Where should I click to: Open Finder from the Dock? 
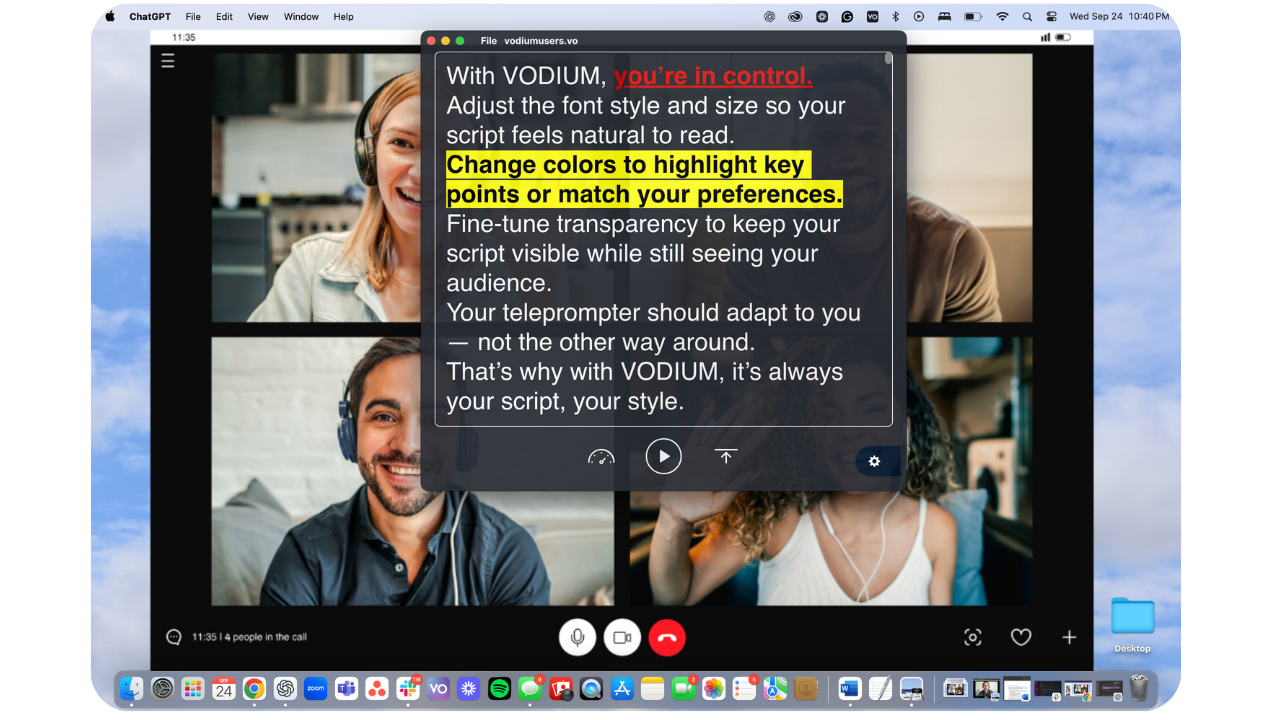[131, 688]
